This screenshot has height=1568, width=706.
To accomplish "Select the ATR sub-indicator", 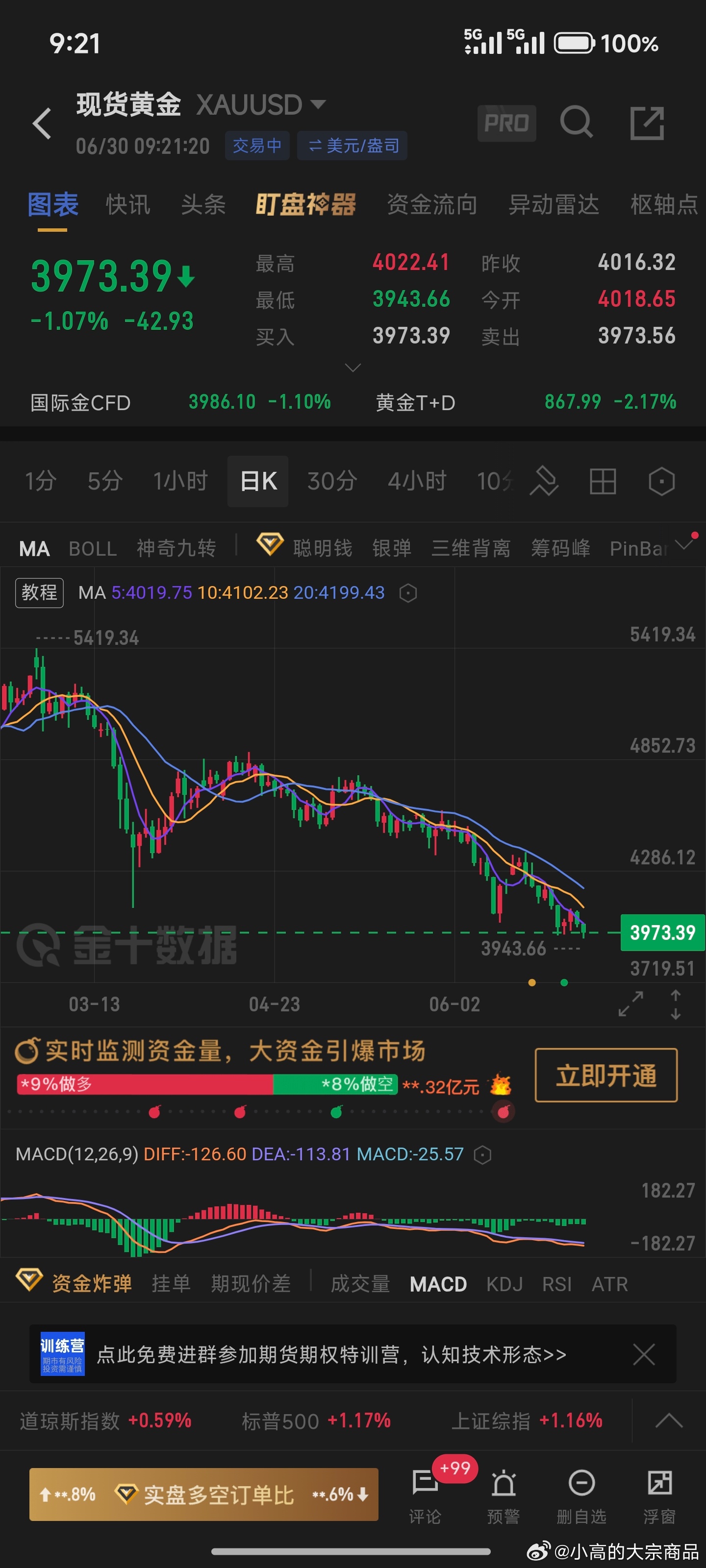I will click(609, 1284).
